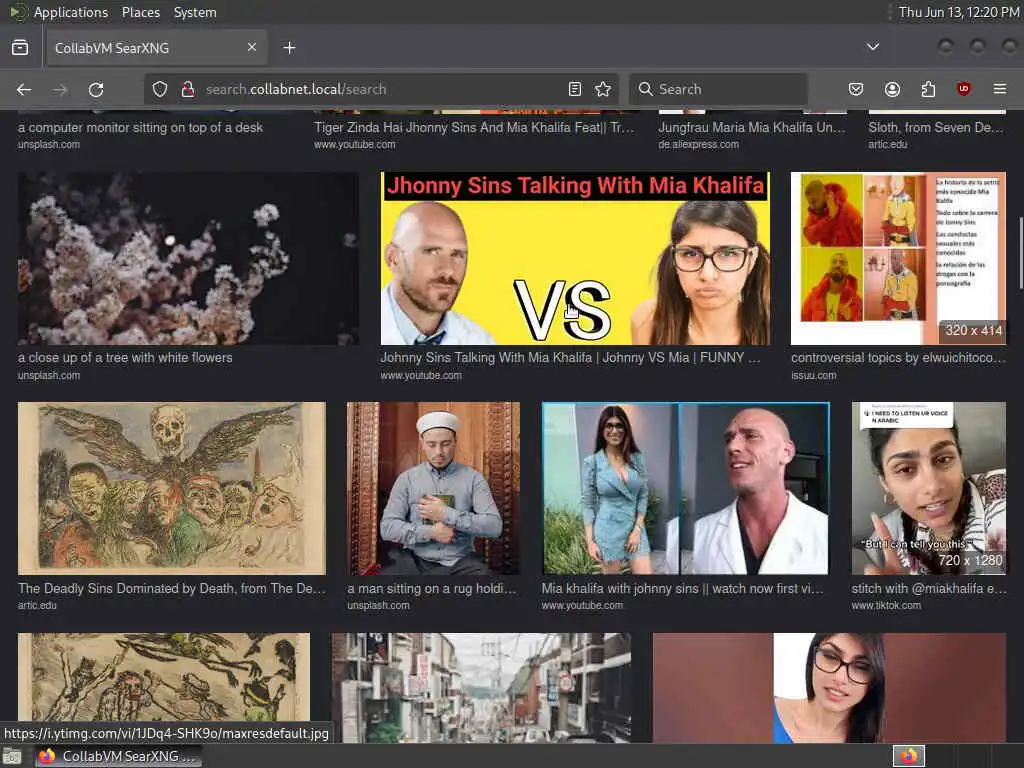
Task: Click issuu.com source text
Action: click(814, 375)
